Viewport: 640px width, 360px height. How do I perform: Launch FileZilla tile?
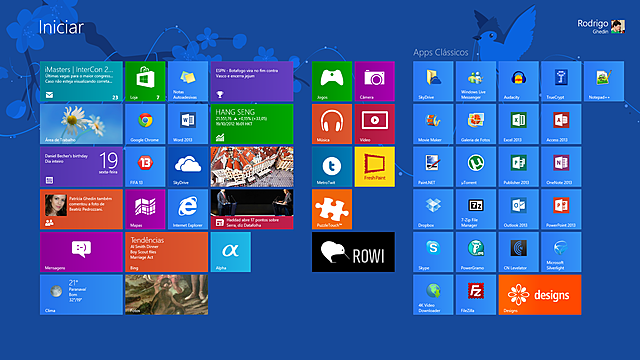pos(476,294)
